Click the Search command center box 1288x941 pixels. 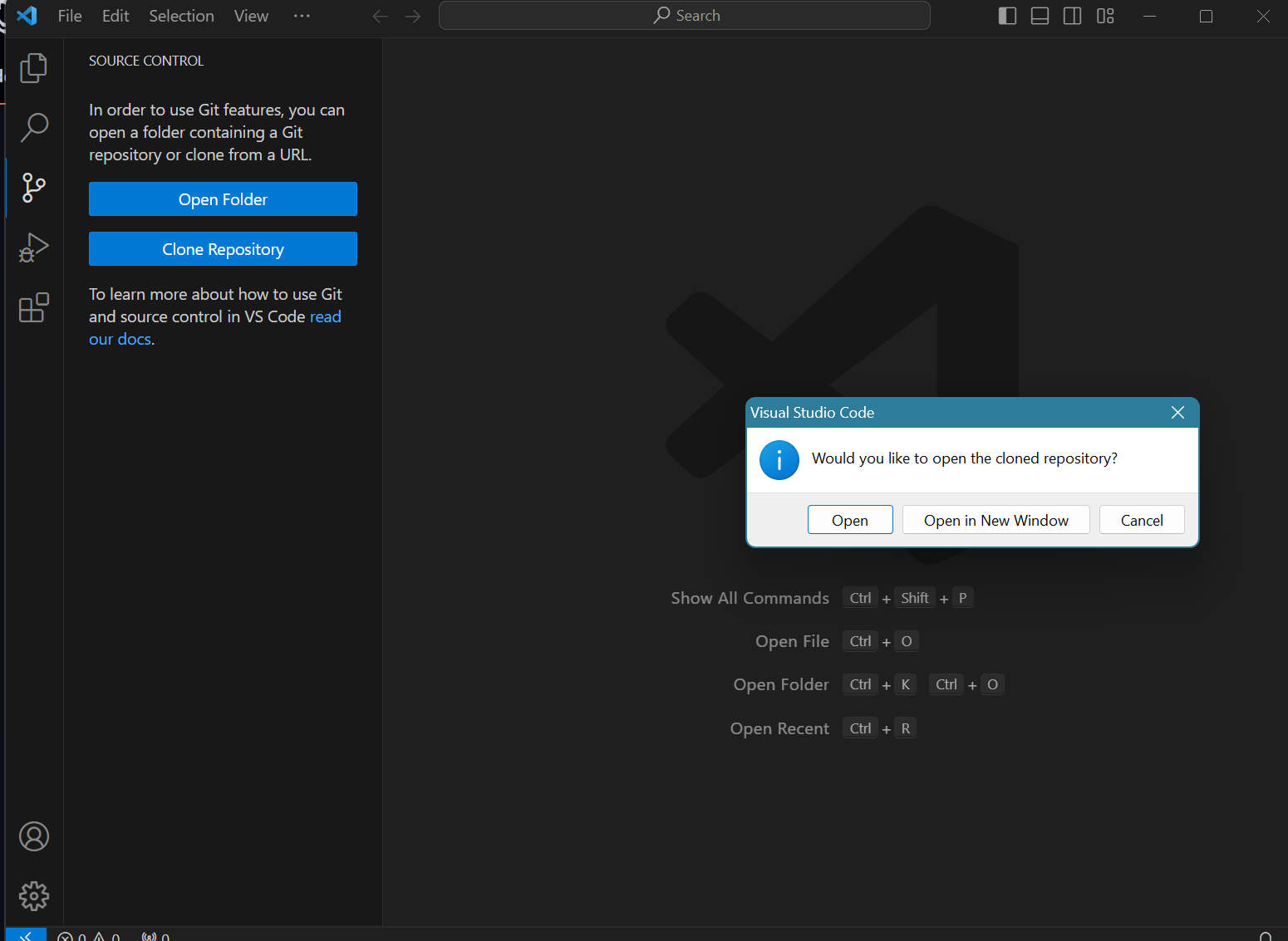(684, 16)
